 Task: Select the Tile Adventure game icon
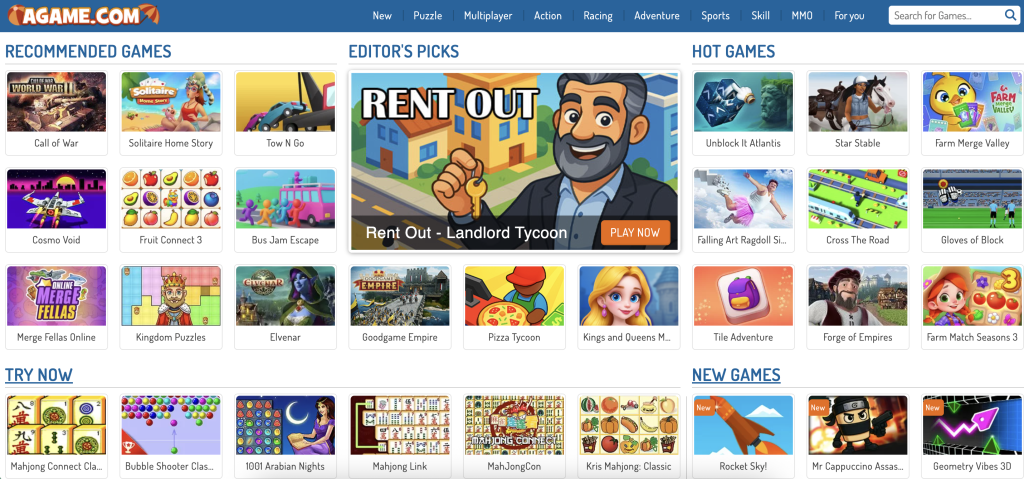pyautogui.click(x=743, y=296)
